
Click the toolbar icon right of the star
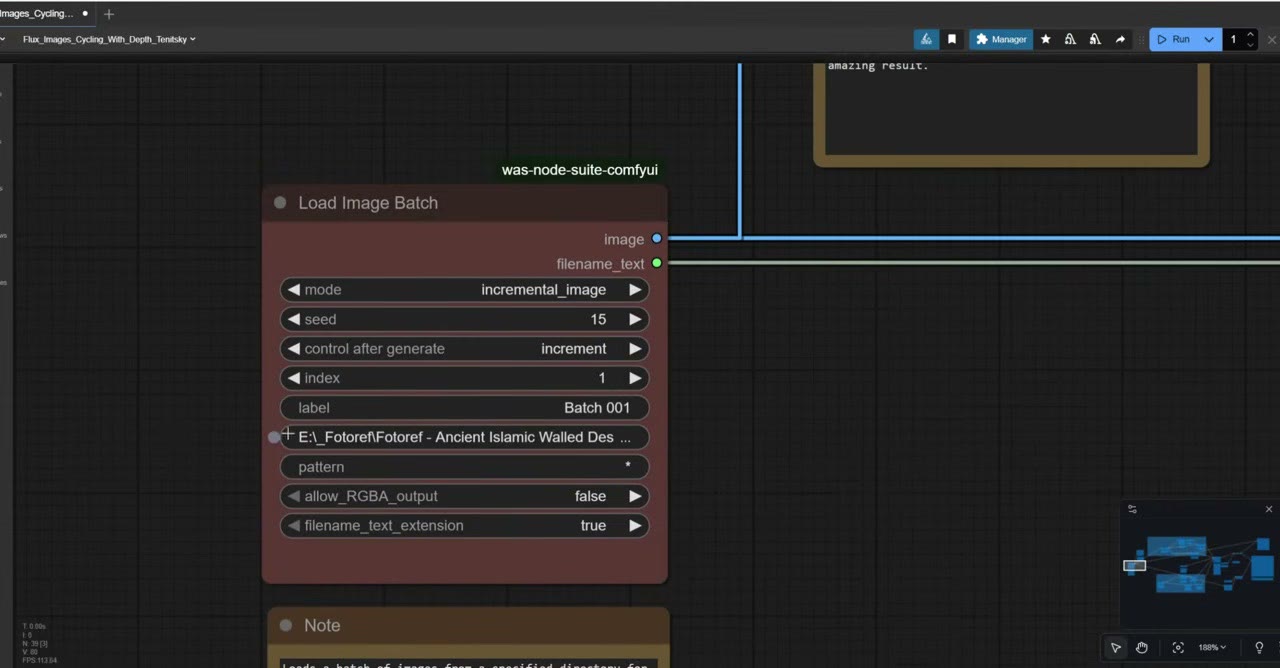point(1071,39)
